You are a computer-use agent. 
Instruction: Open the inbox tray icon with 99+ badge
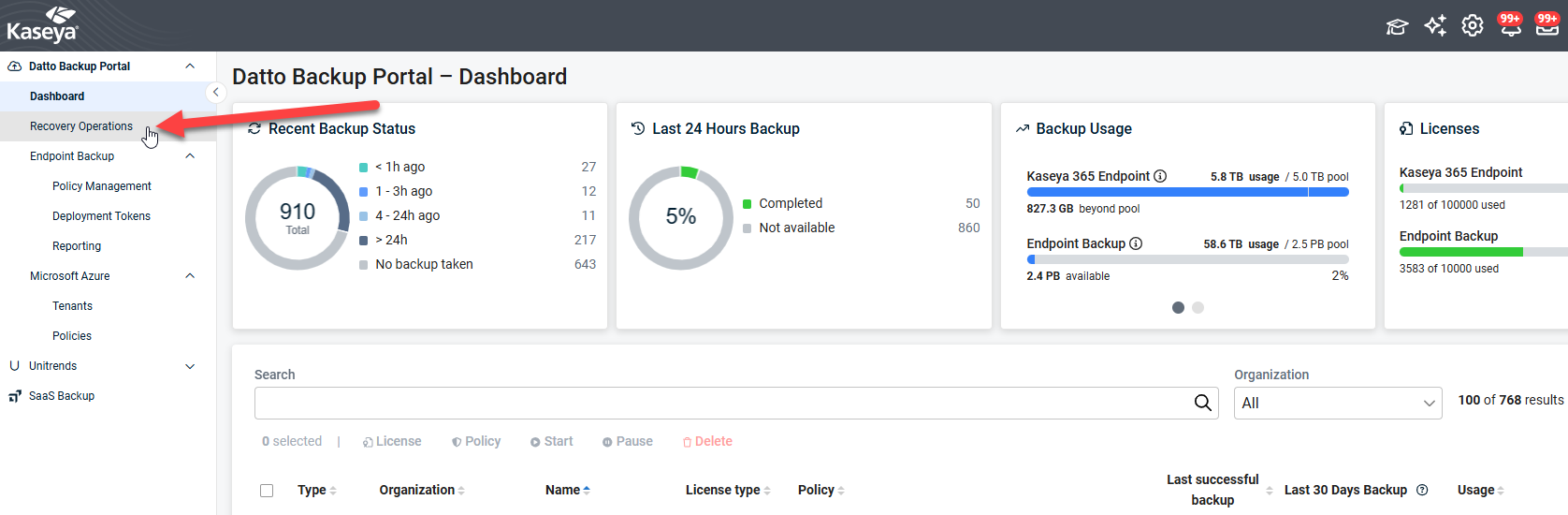click(x=1547, y=26)
